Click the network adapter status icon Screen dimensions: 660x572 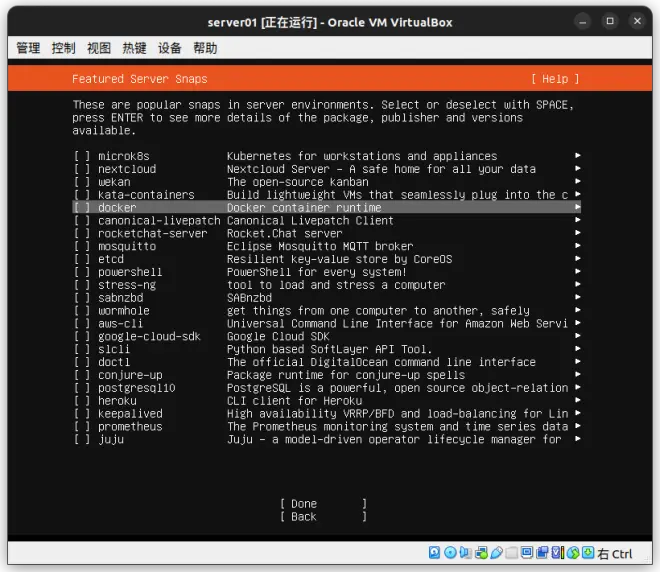click(x=481, y=553)
